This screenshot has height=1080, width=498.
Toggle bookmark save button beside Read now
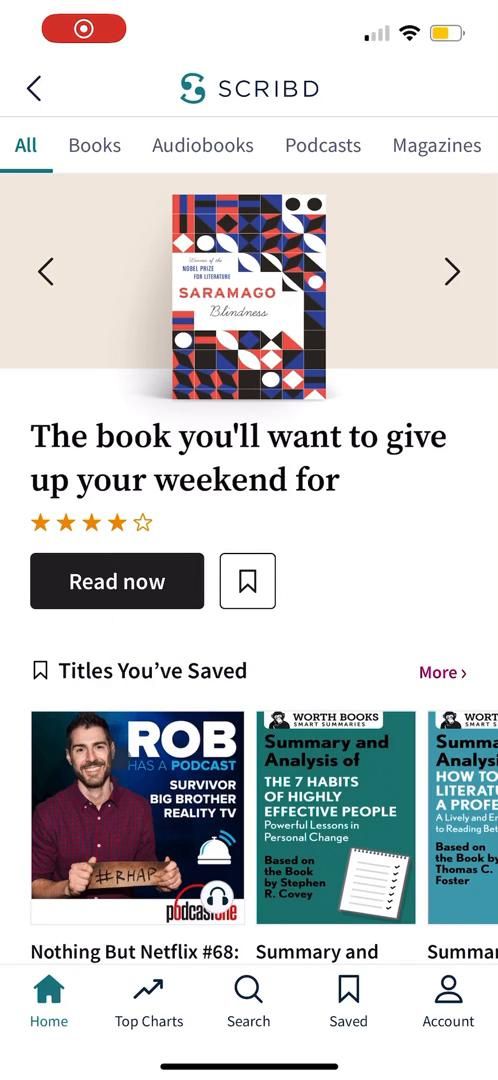248,581
